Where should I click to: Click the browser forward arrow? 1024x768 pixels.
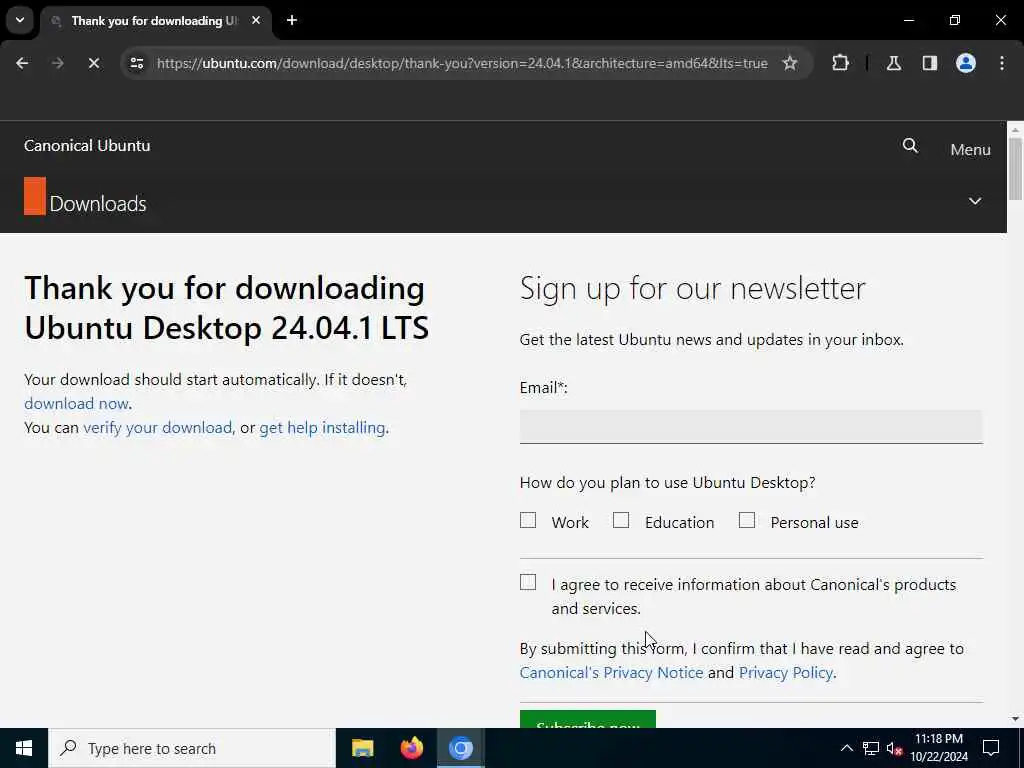(57, 63)
